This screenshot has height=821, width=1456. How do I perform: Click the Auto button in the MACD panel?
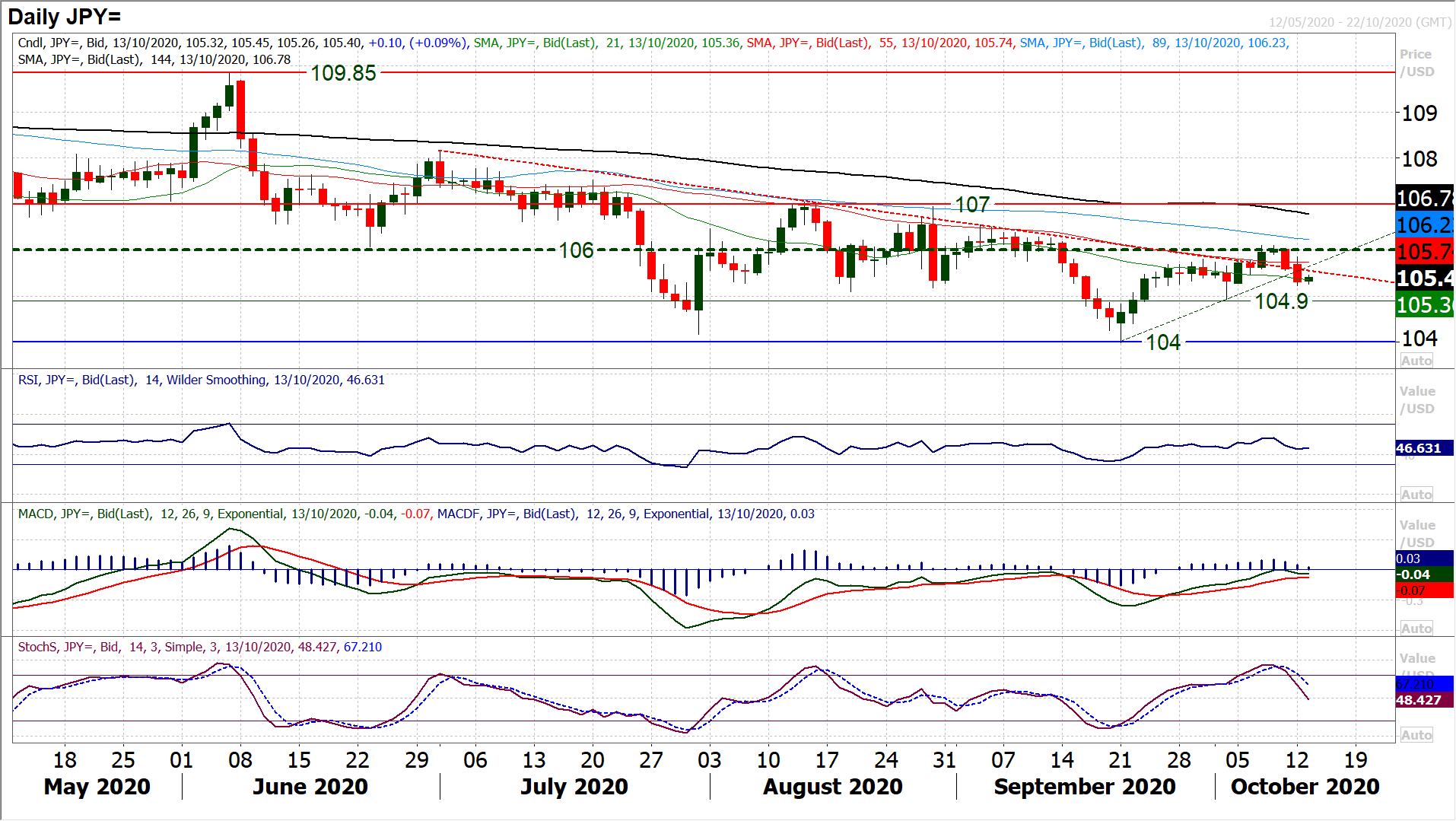1416,628
